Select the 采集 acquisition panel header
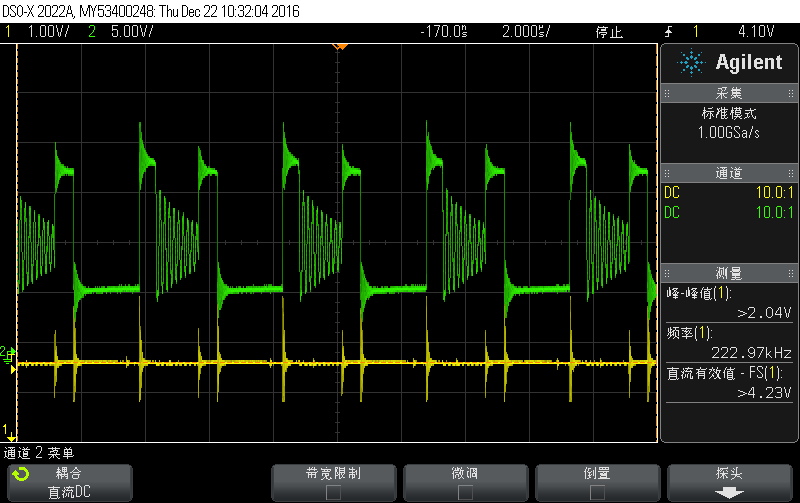Screen dimensions: 800x503 (x=729, y=93)
